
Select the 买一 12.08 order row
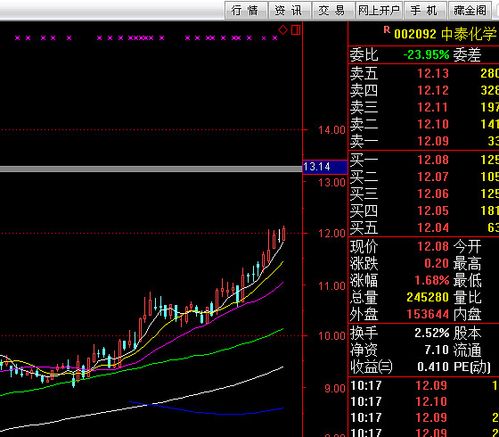tap(424, 160)
